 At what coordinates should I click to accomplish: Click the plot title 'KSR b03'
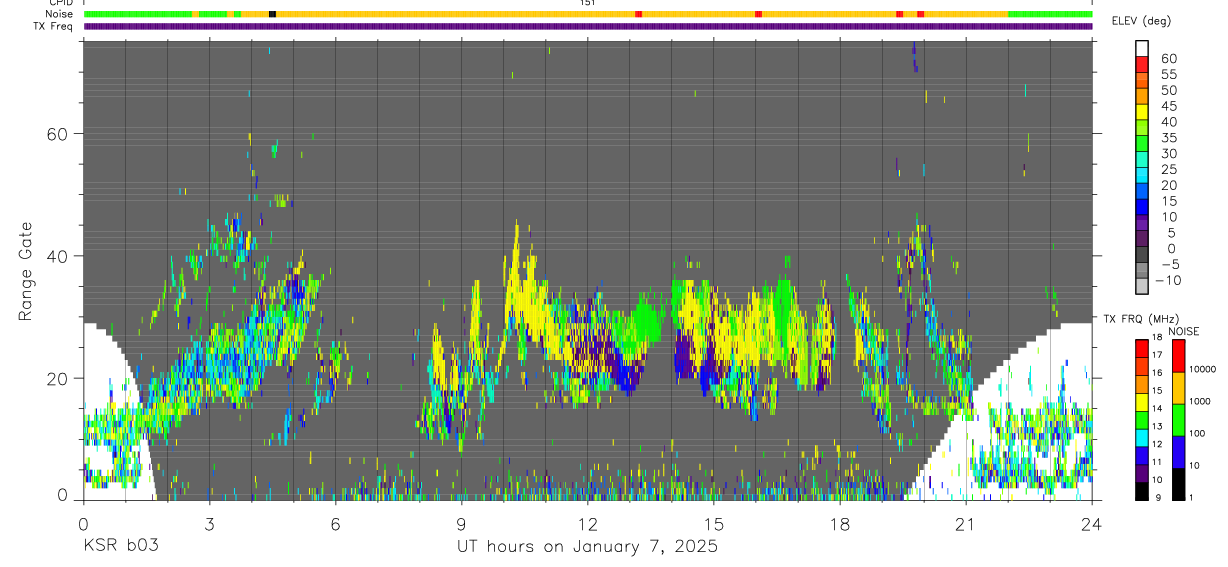pos(119,546)
